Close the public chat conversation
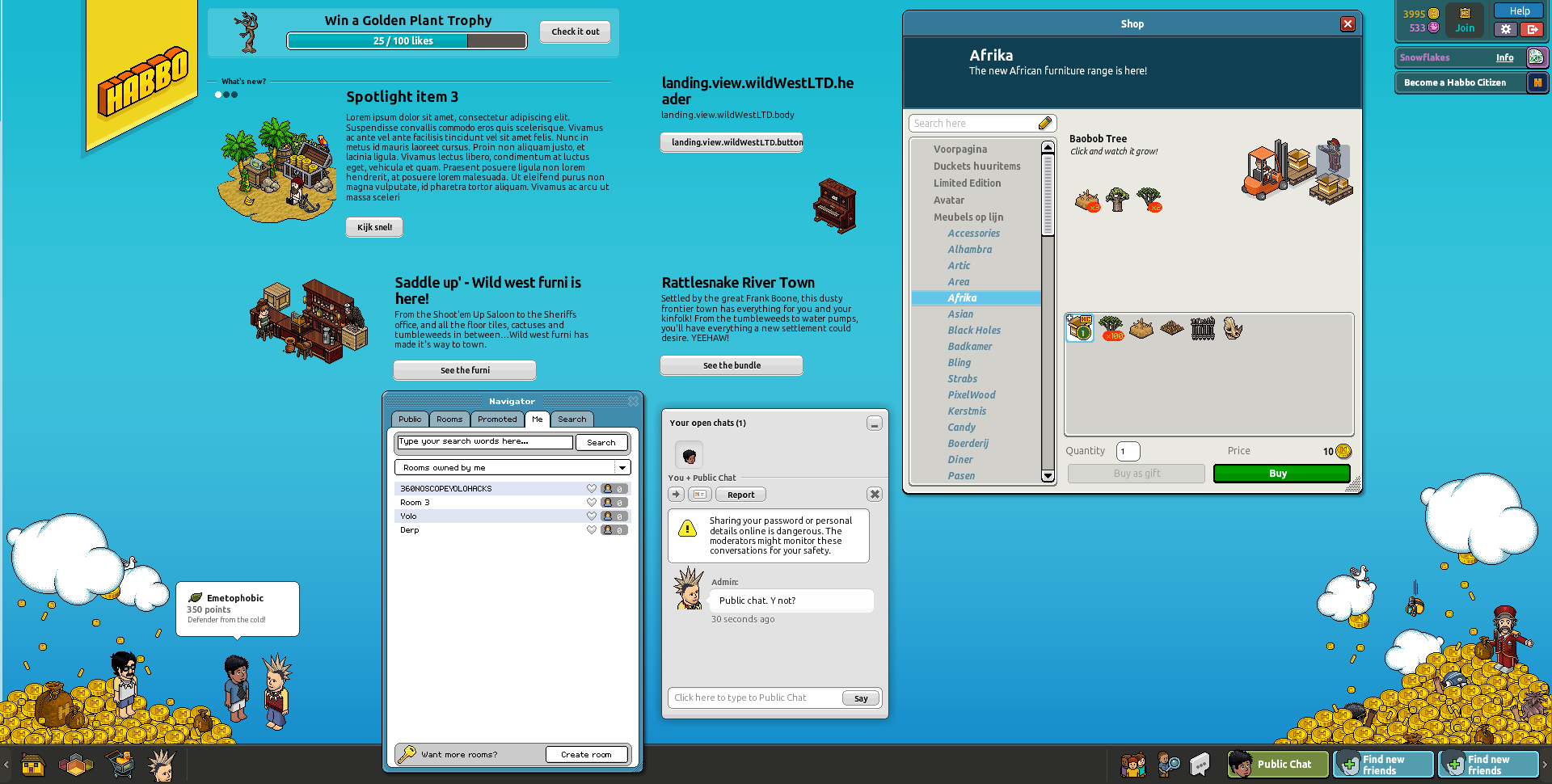The width and height of the screenshot is (1552, 784). pyautogui.click(x=875, y=494)
